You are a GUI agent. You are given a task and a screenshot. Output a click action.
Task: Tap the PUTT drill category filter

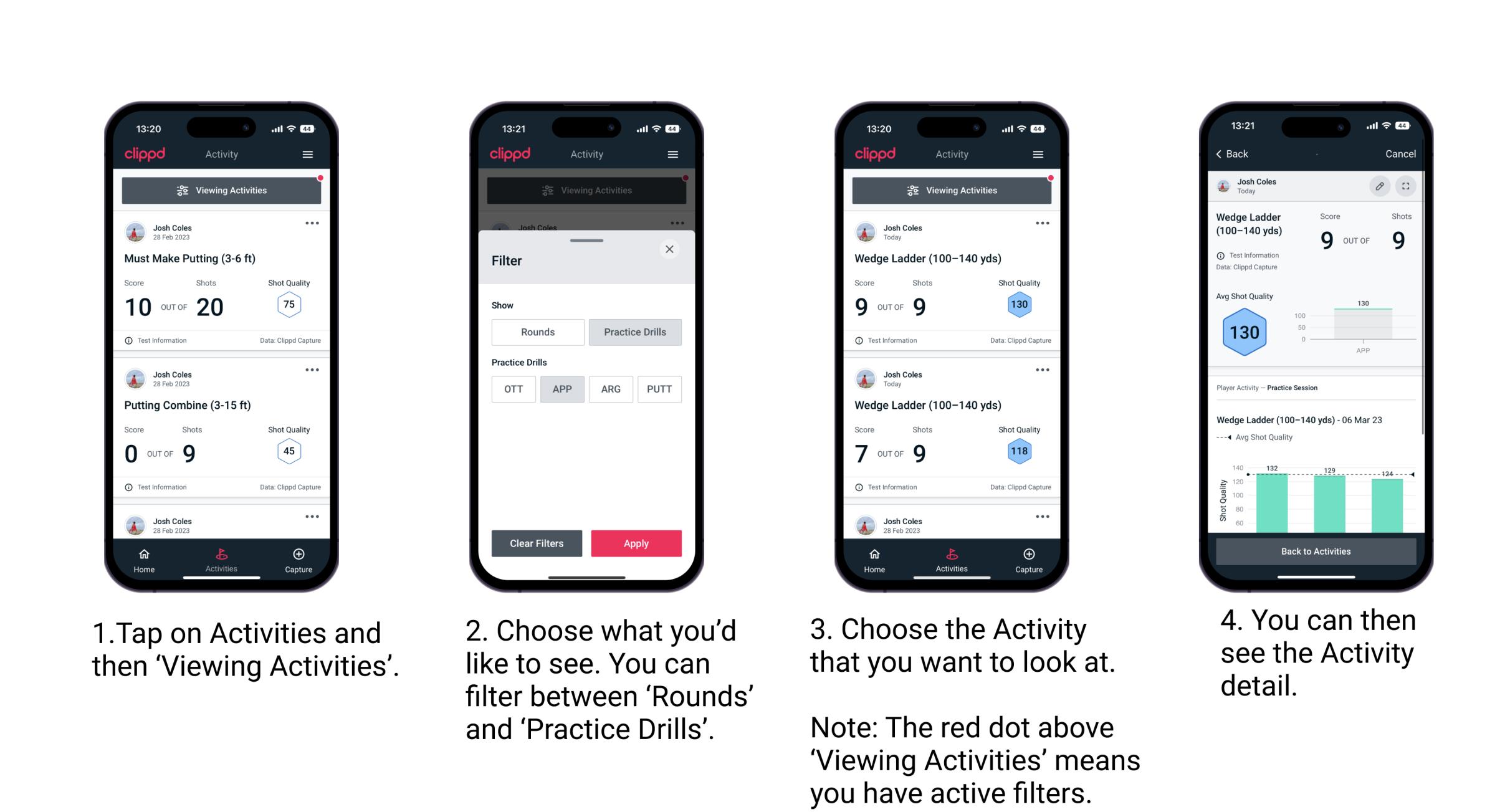tap(659, 389)
